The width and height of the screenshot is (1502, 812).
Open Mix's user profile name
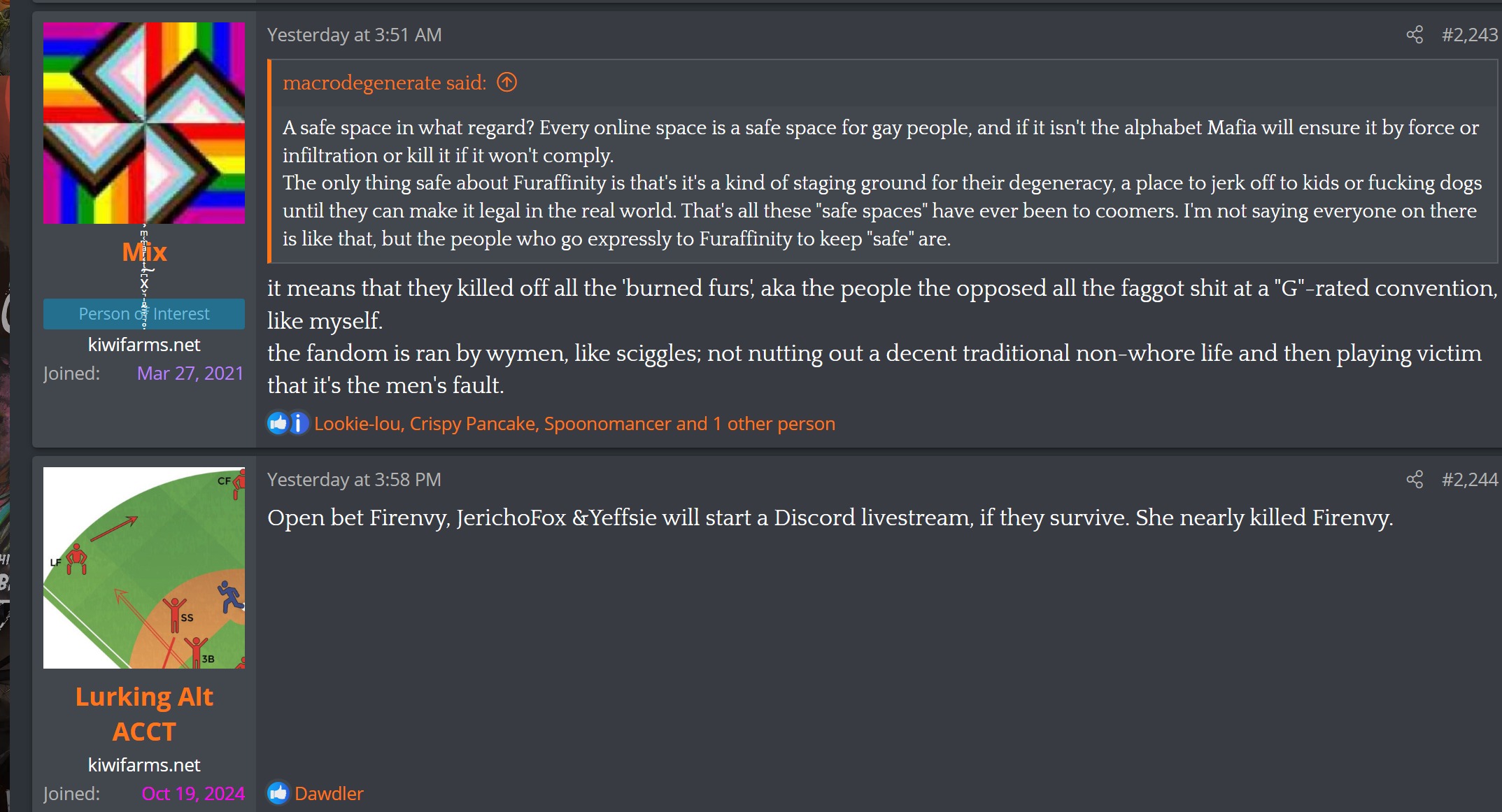[x=144, y=252]
